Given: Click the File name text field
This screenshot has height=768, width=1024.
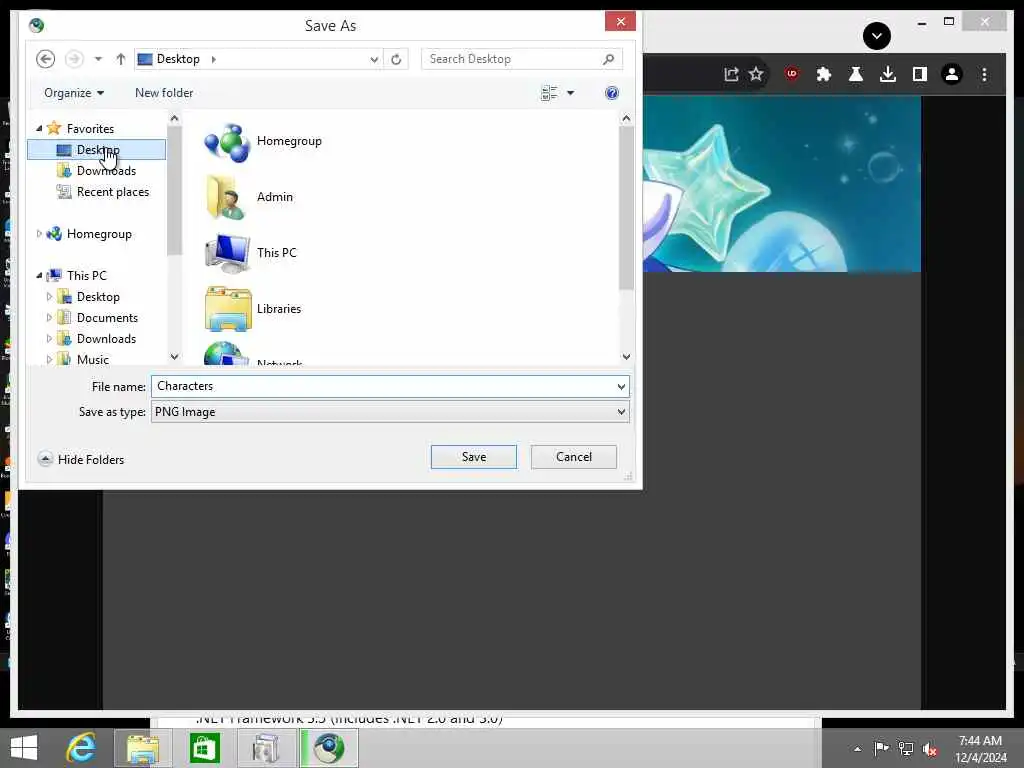Looking at the screenshot, I should 383,386.
